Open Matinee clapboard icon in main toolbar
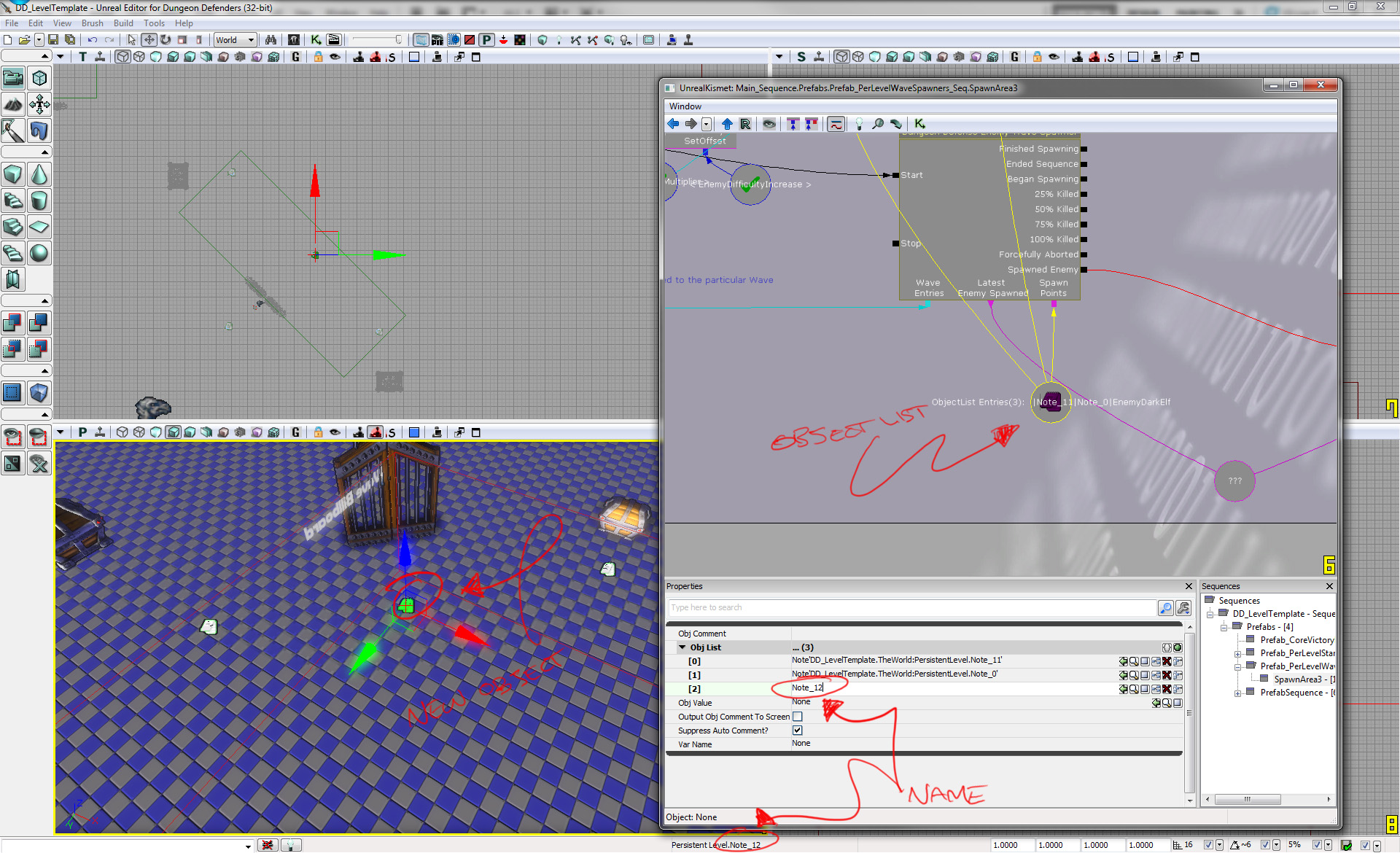The width and height of the screenshot is (1400, 853). pyautogui.click(x=334, y=39)
